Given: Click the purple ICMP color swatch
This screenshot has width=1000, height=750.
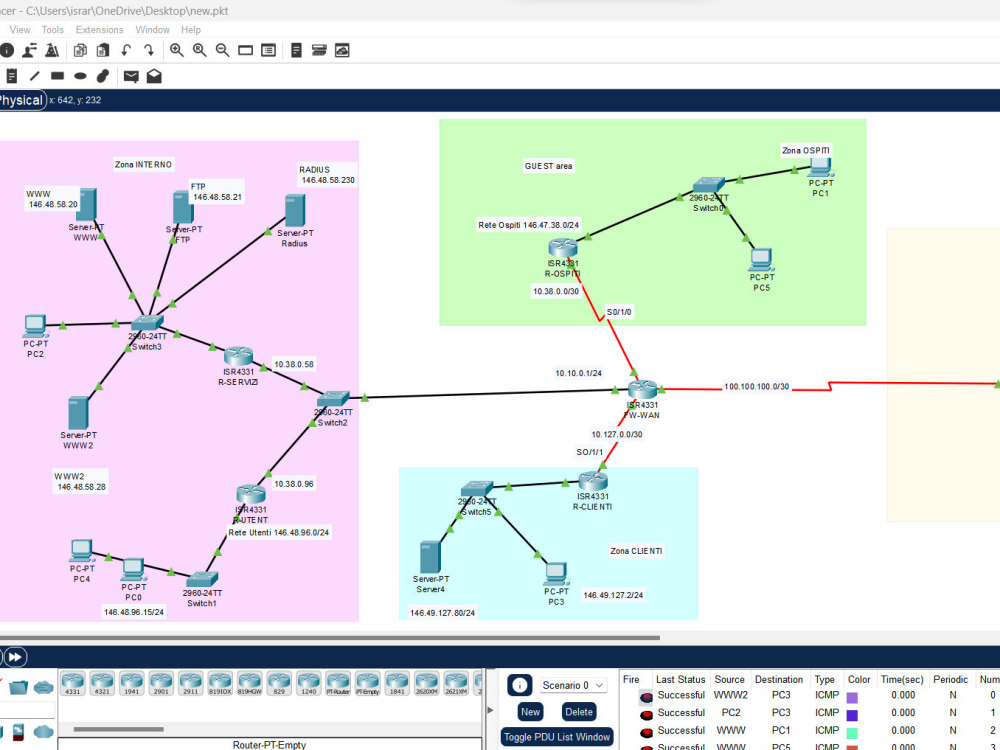Looking at the screenshot, I should (857, 694).
